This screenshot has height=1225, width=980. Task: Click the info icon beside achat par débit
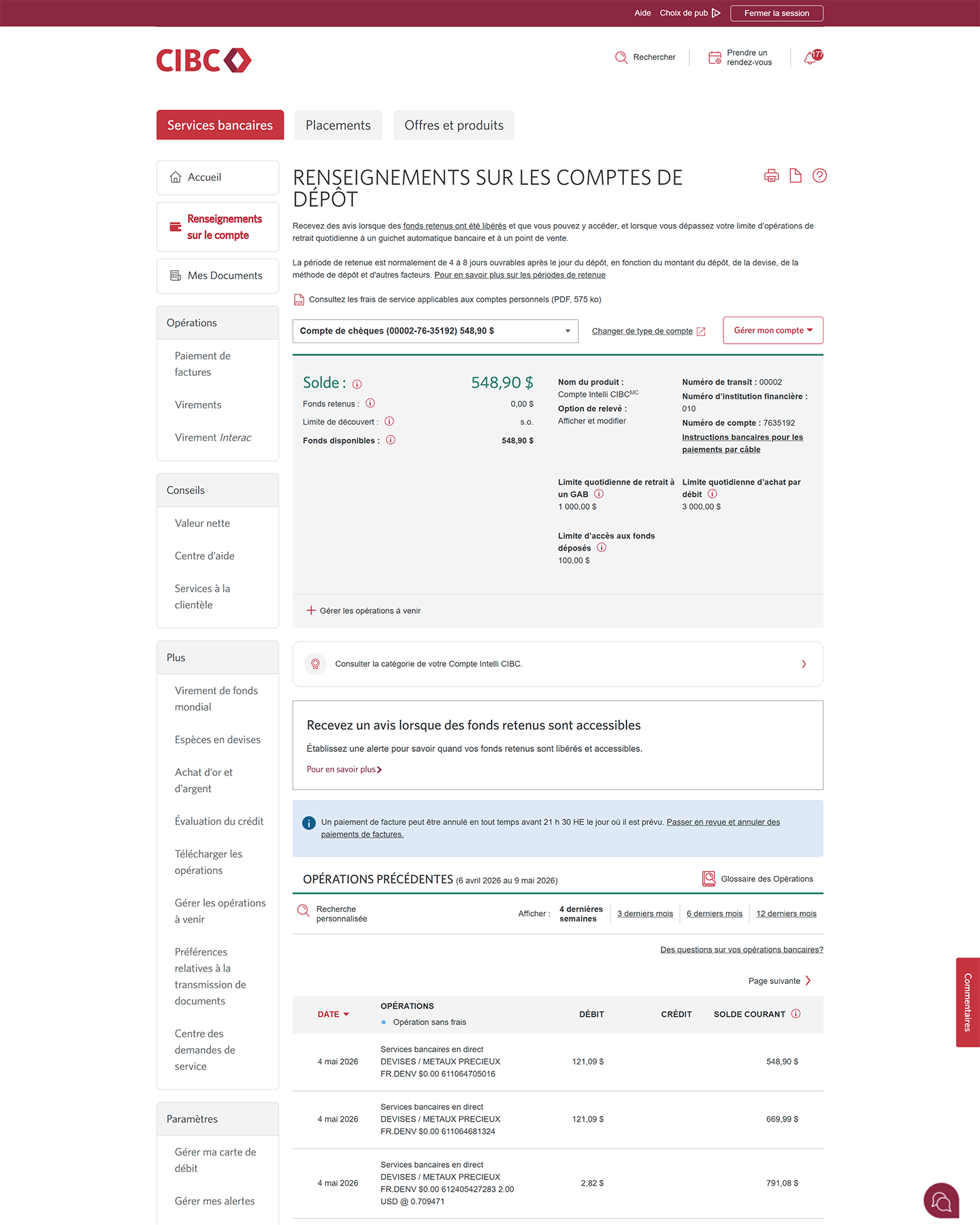pyautogui.click(x=713, y=494)
